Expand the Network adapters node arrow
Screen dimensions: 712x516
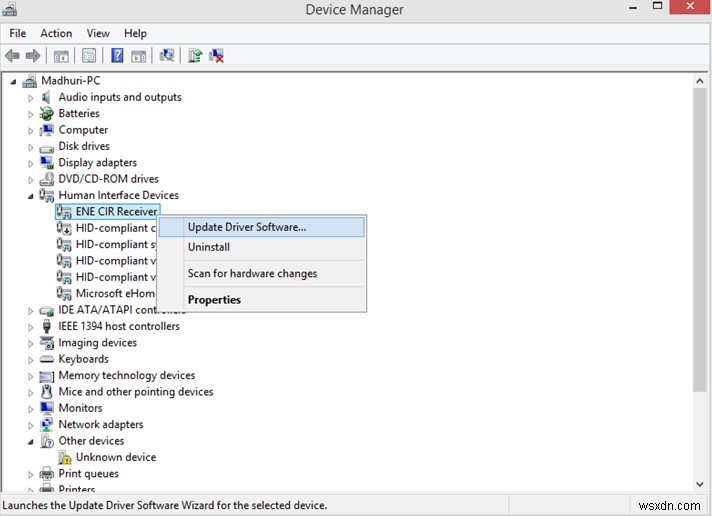(x=30, y=425)
